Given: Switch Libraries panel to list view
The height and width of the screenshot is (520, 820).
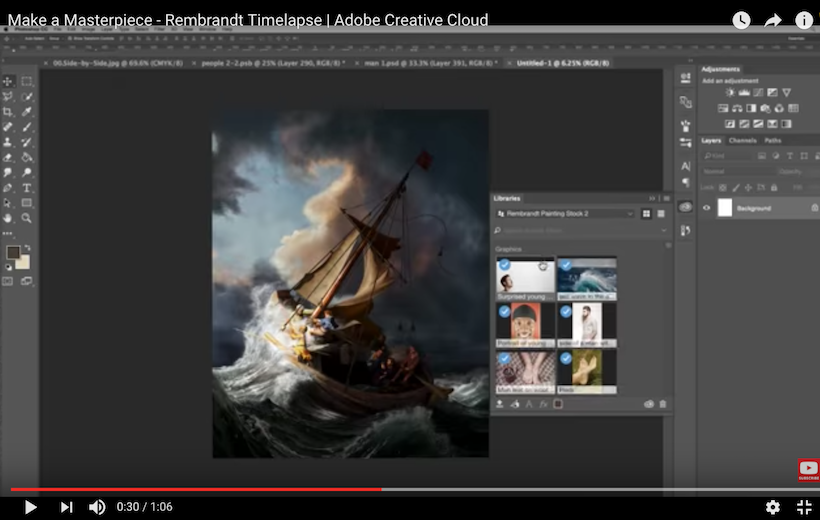Looking at the screenshot, I should click(661, 213).
